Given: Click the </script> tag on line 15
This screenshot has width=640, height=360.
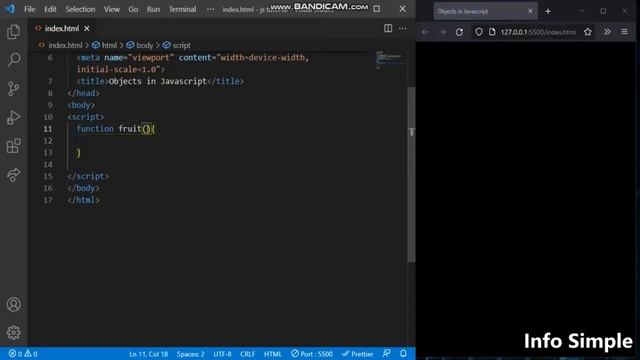Looking at the screenshot, I should (x=88, y=176).
